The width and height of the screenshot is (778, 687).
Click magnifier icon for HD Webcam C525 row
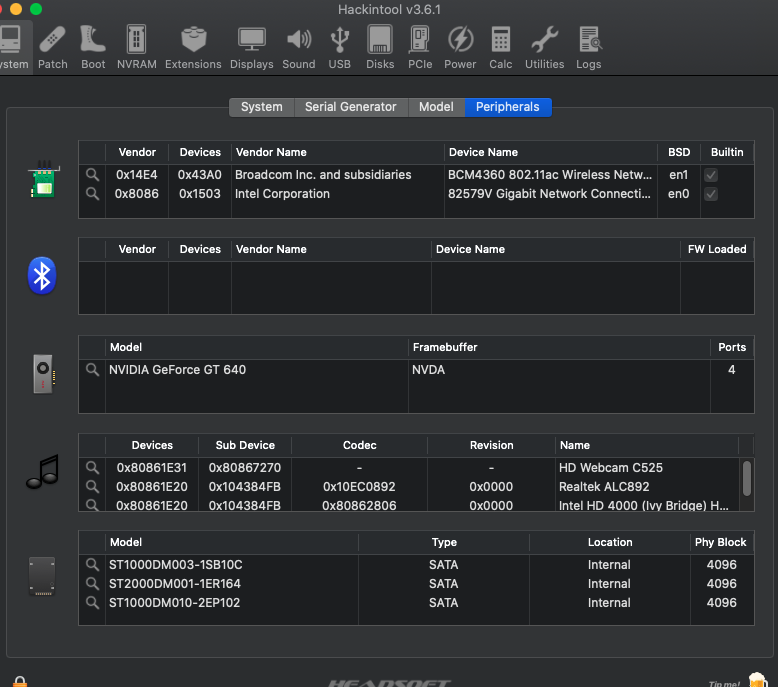pos(92,467)
